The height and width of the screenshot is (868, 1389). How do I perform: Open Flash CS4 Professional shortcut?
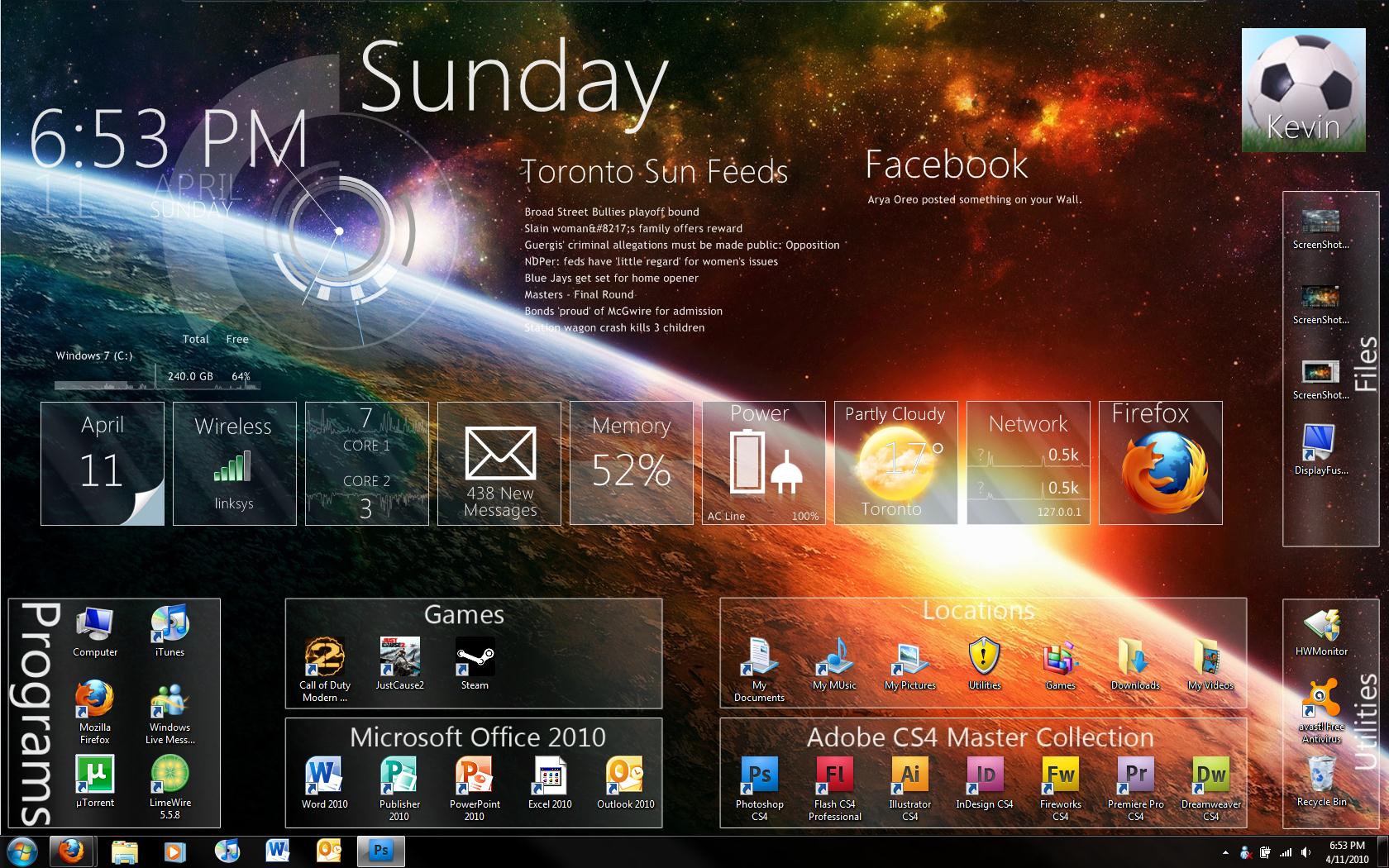click(x=834, y=789)
